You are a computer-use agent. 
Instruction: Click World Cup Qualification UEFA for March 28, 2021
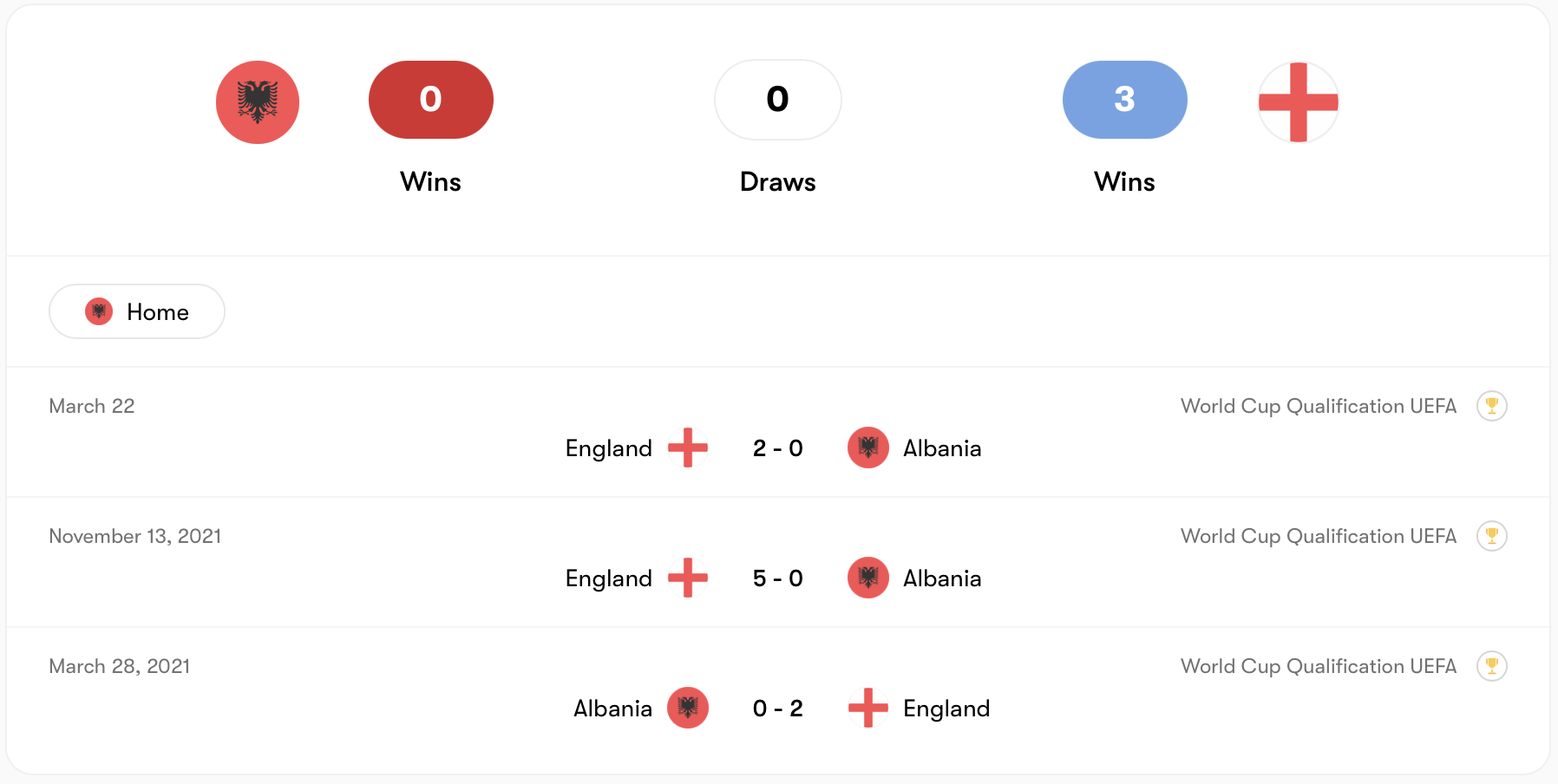[1318, 666]
